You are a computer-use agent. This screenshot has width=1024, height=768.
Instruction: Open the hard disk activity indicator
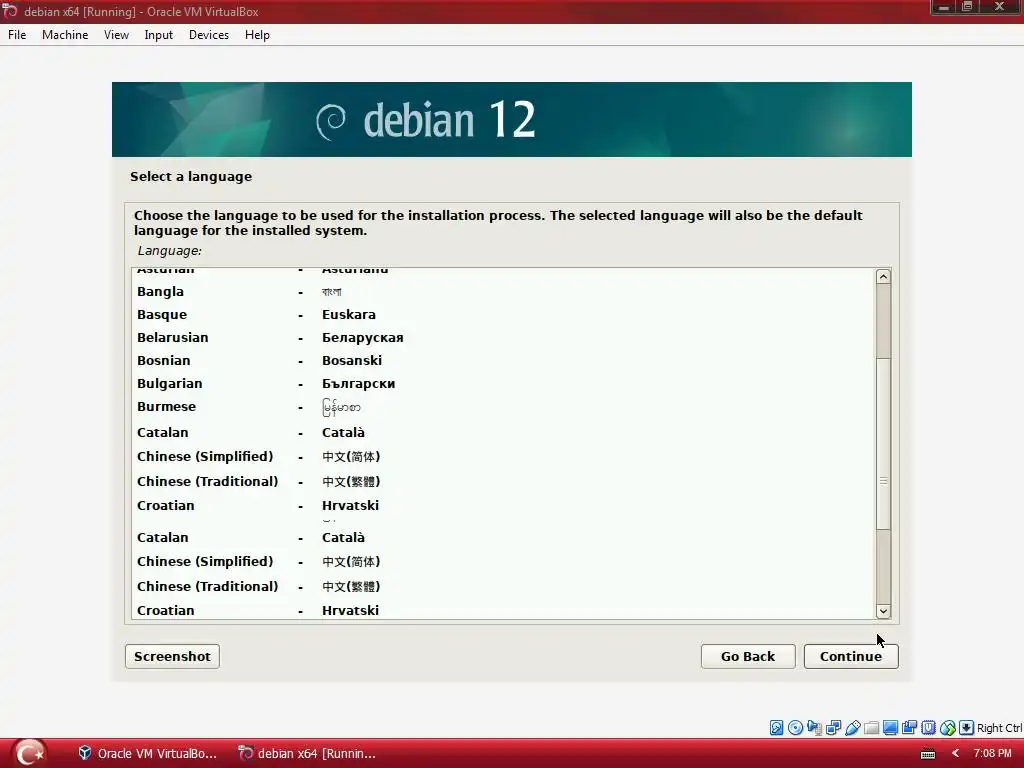pyautogui.click(x=776, y=728)
